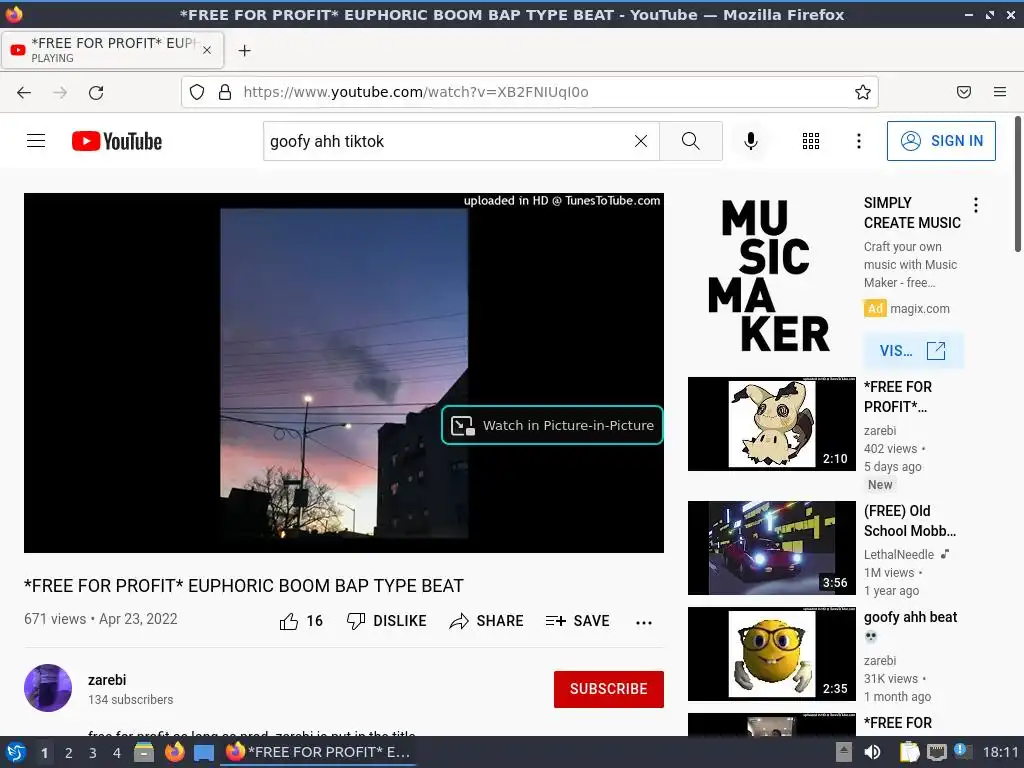Click the page vertical scrollbar
Image resolution: width=1024 pixels, height=768 pixels.
click(x=1017, y=184)
